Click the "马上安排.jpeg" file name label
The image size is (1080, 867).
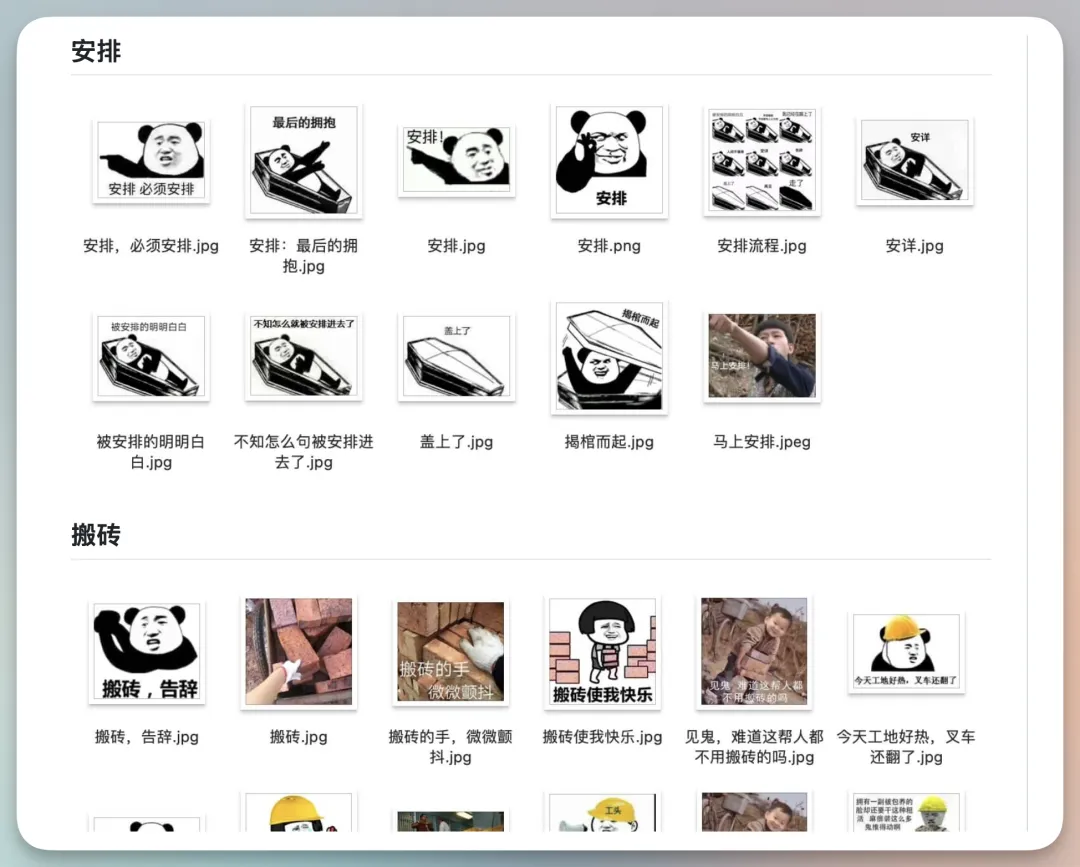pos(762,442)
